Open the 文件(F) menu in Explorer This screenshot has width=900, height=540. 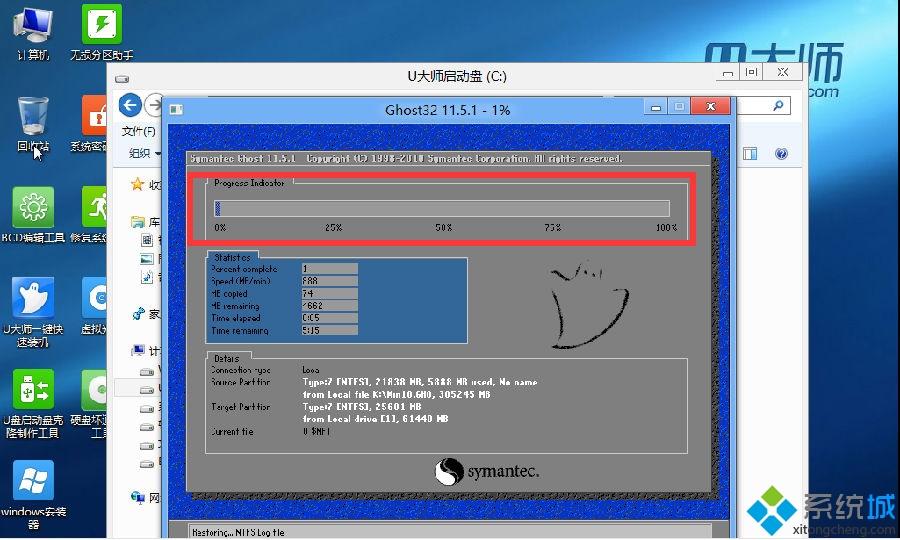point(138,131)
